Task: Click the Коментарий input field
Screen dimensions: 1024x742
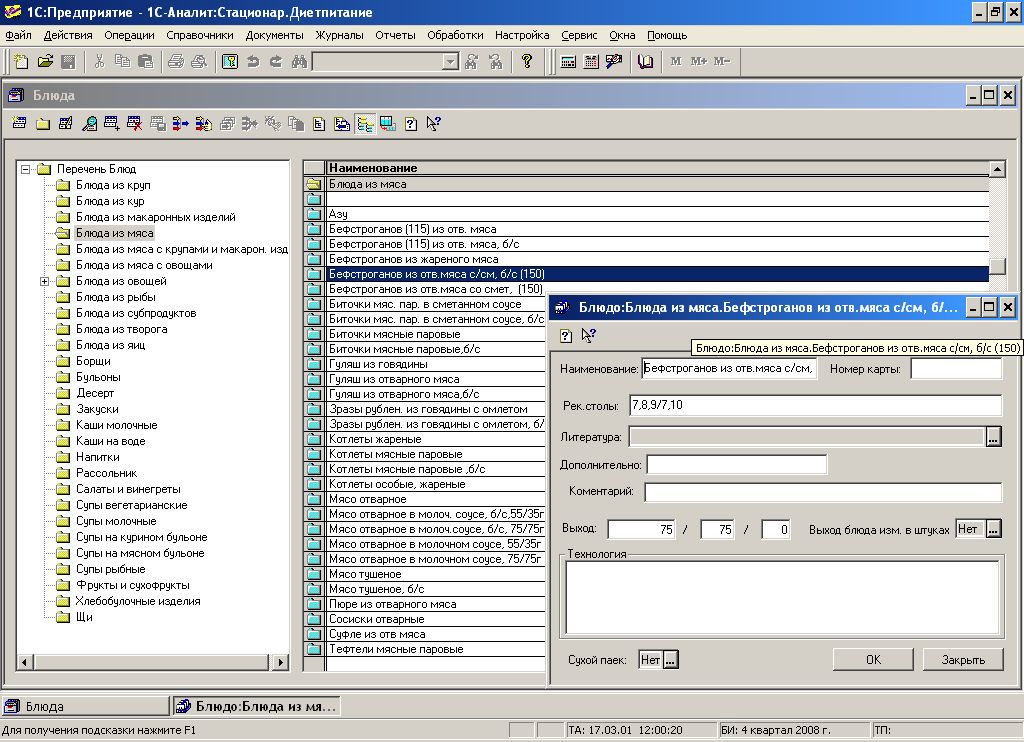Action: (823, 492)
